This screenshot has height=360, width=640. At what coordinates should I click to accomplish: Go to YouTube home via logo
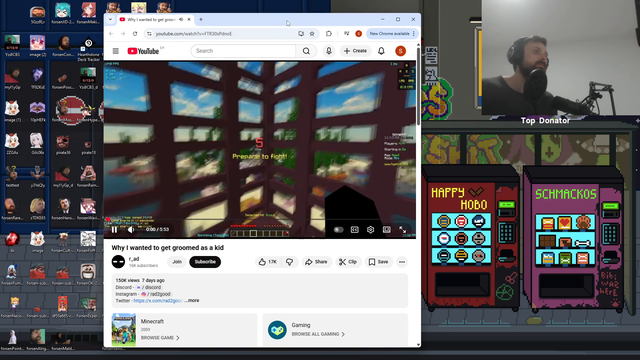tap(143, 51)
